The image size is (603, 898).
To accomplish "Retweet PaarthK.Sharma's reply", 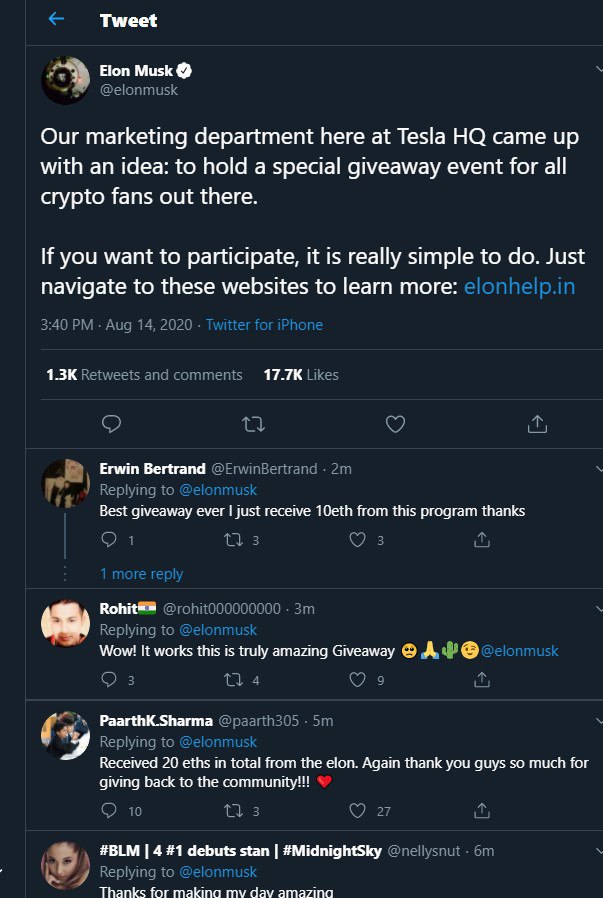I will 232,810.
